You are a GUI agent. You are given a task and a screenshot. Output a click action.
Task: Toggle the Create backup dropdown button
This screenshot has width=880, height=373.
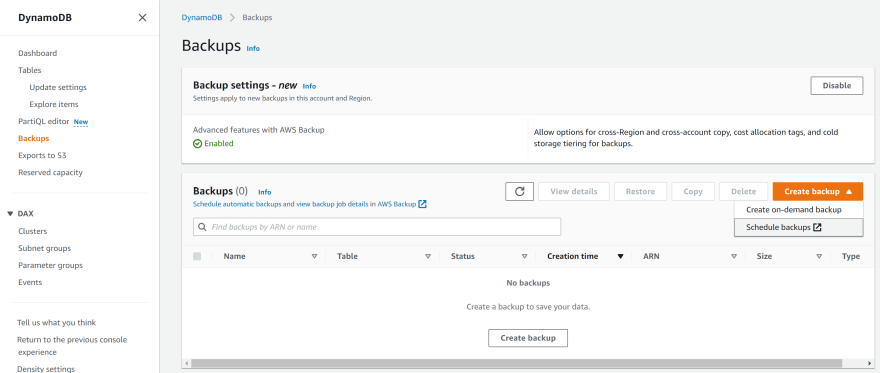tap(818, 191)
